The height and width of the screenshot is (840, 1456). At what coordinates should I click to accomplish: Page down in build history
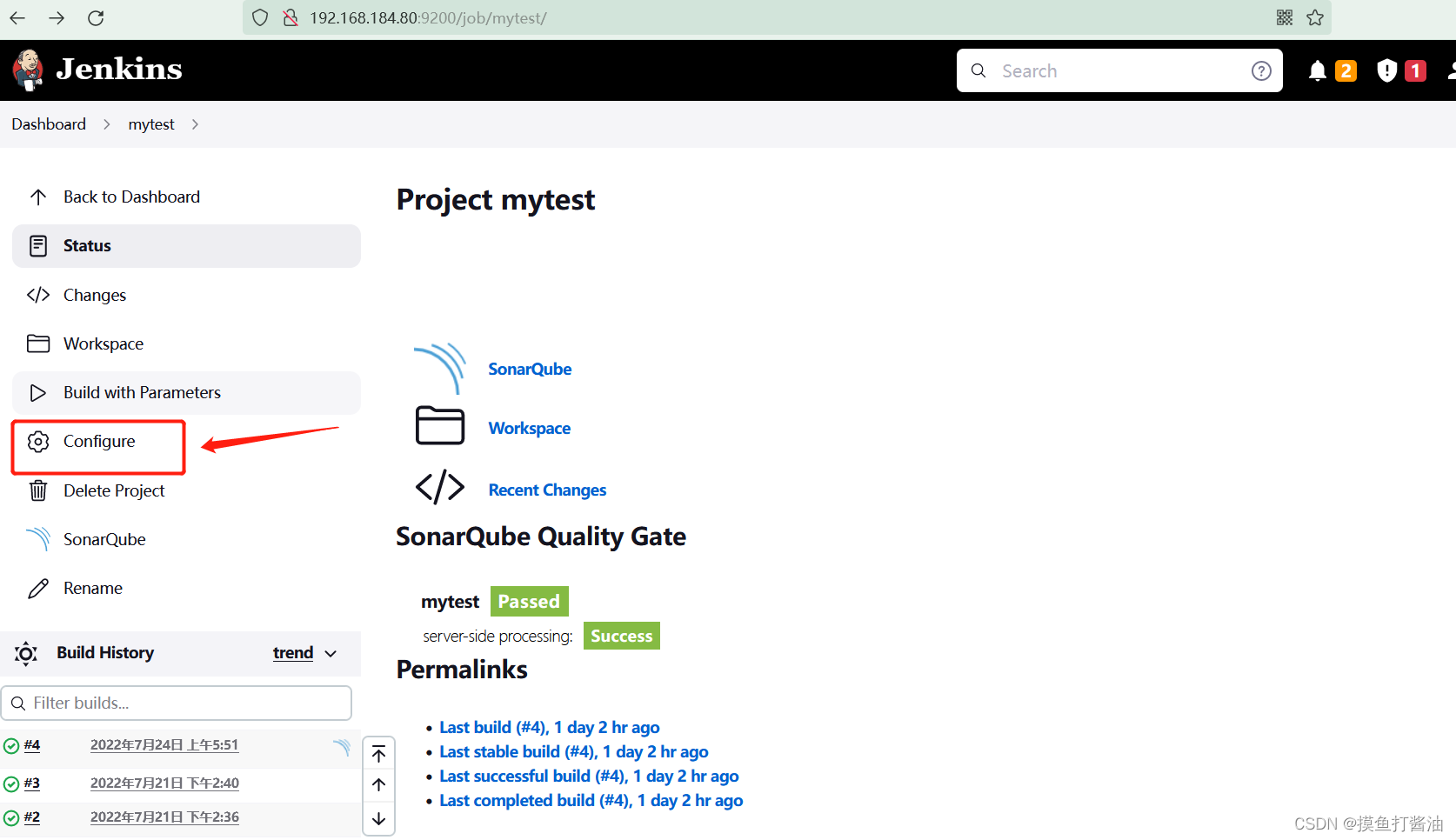click(378, 818)
